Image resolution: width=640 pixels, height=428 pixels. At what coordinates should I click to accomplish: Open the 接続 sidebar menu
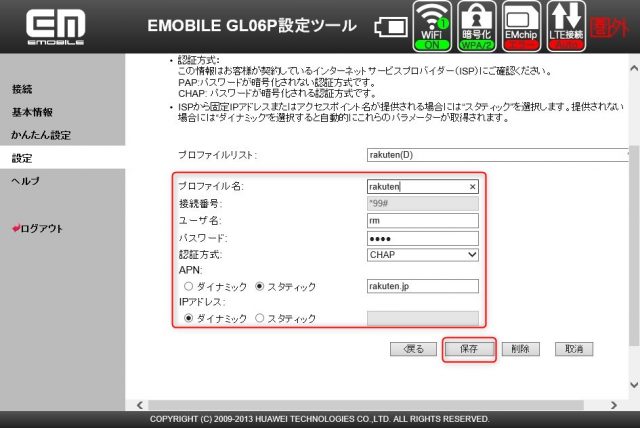[x=22, y=89]
